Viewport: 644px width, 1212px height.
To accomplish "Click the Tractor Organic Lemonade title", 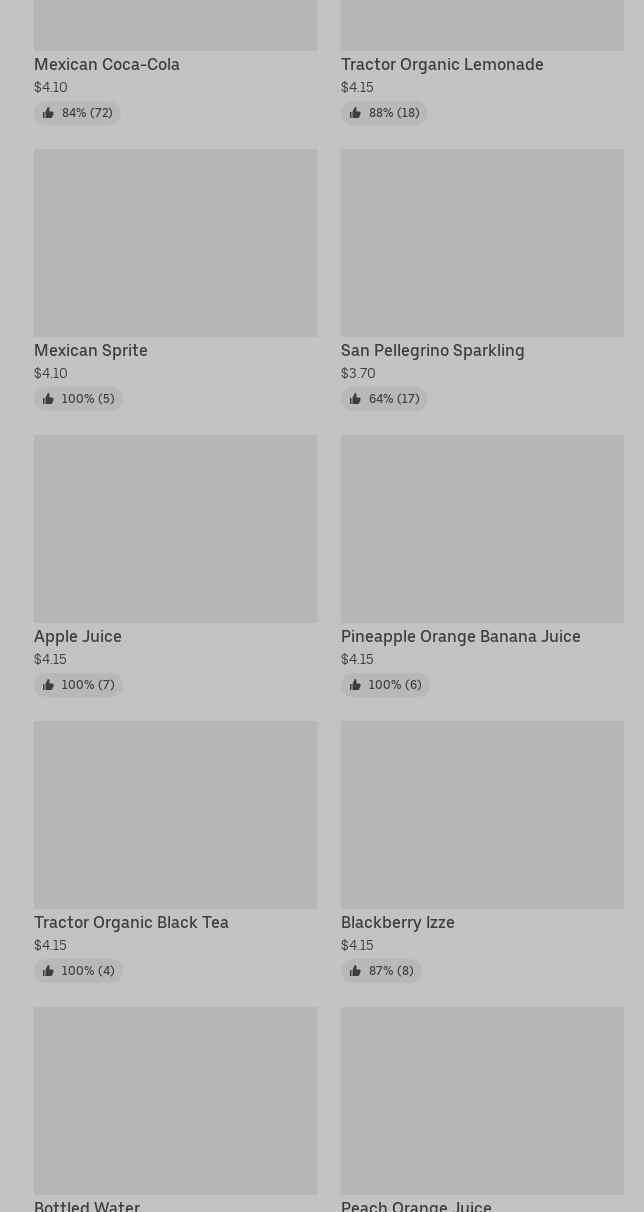I will [442, 64].
